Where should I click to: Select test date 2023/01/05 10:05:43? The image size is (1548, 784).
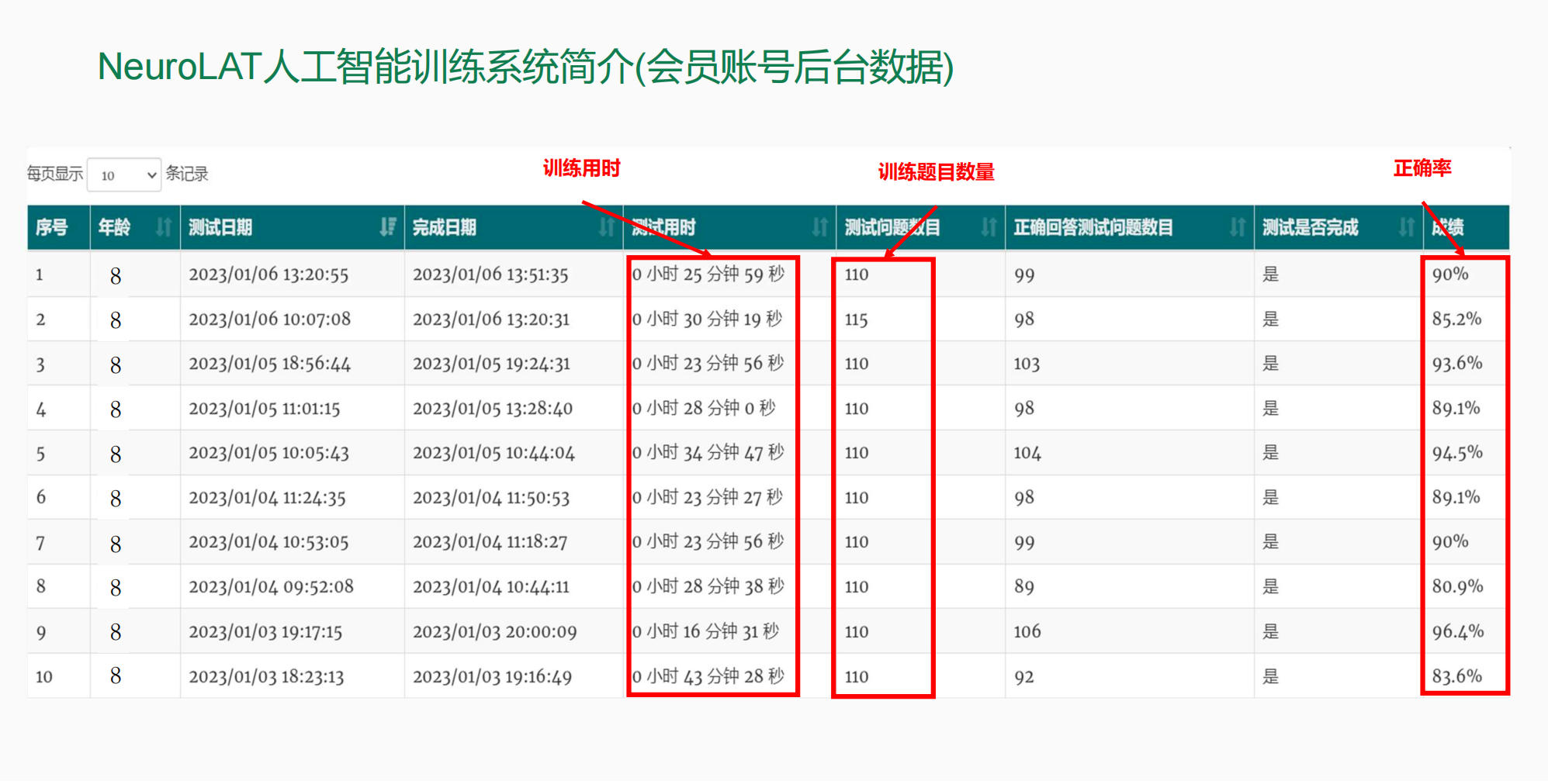(x=268, y=453)
